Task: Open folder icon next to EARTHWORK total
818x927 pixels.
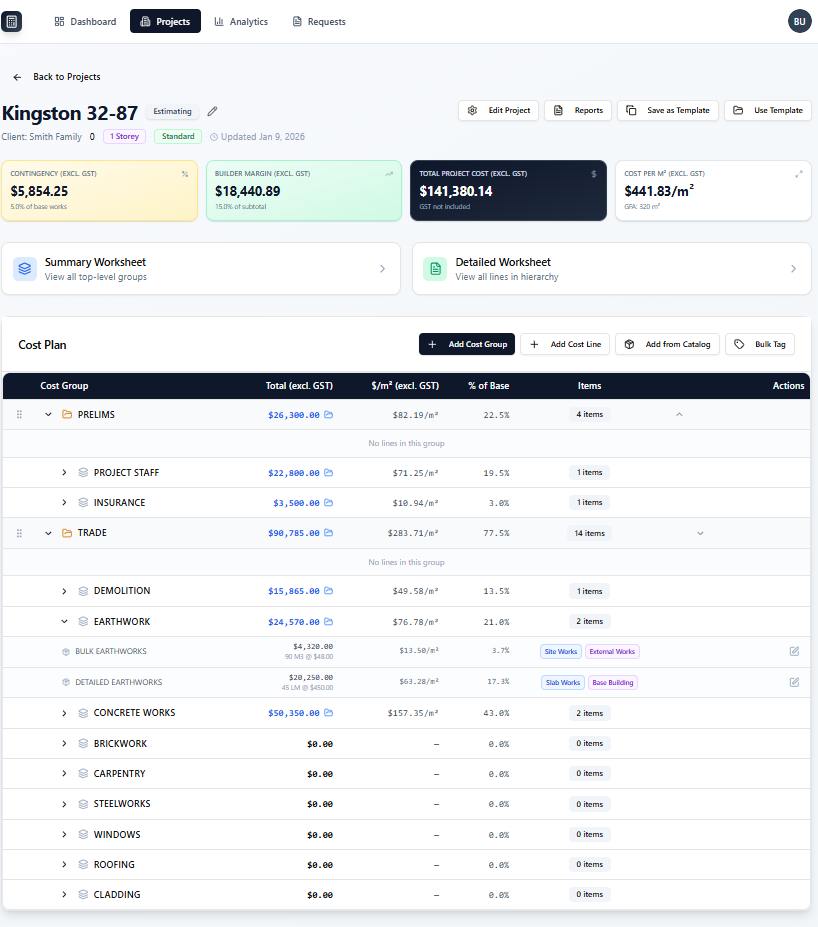Action: tap(329, 622)
